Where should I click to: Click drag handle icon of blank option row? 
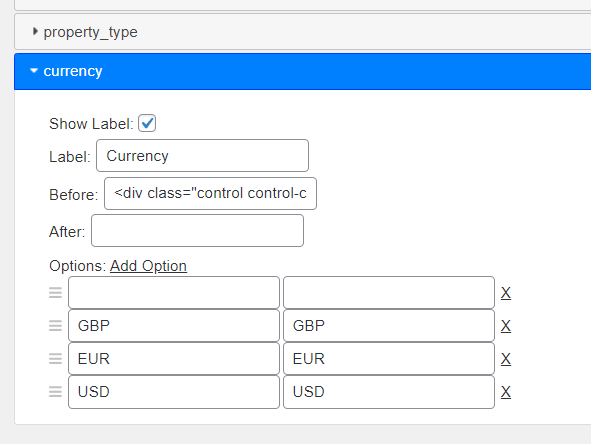55,292
